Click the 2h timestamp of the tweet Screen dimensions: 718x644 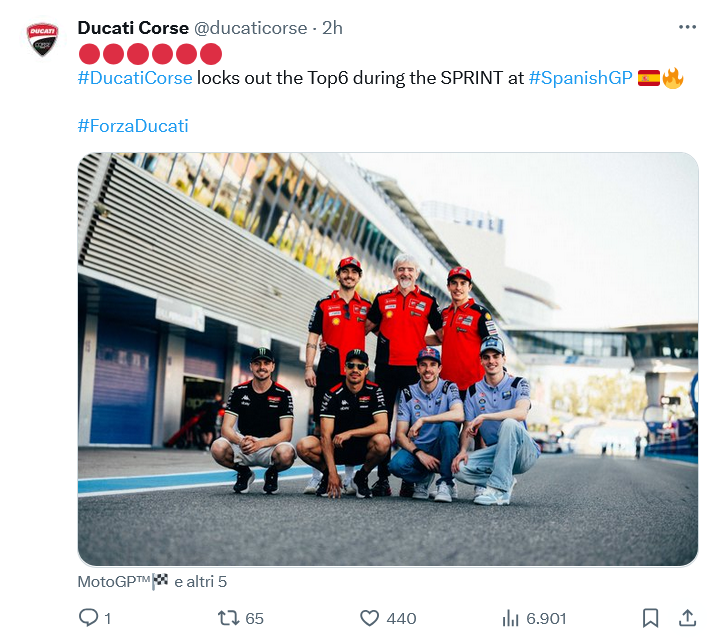pos(332,28)
